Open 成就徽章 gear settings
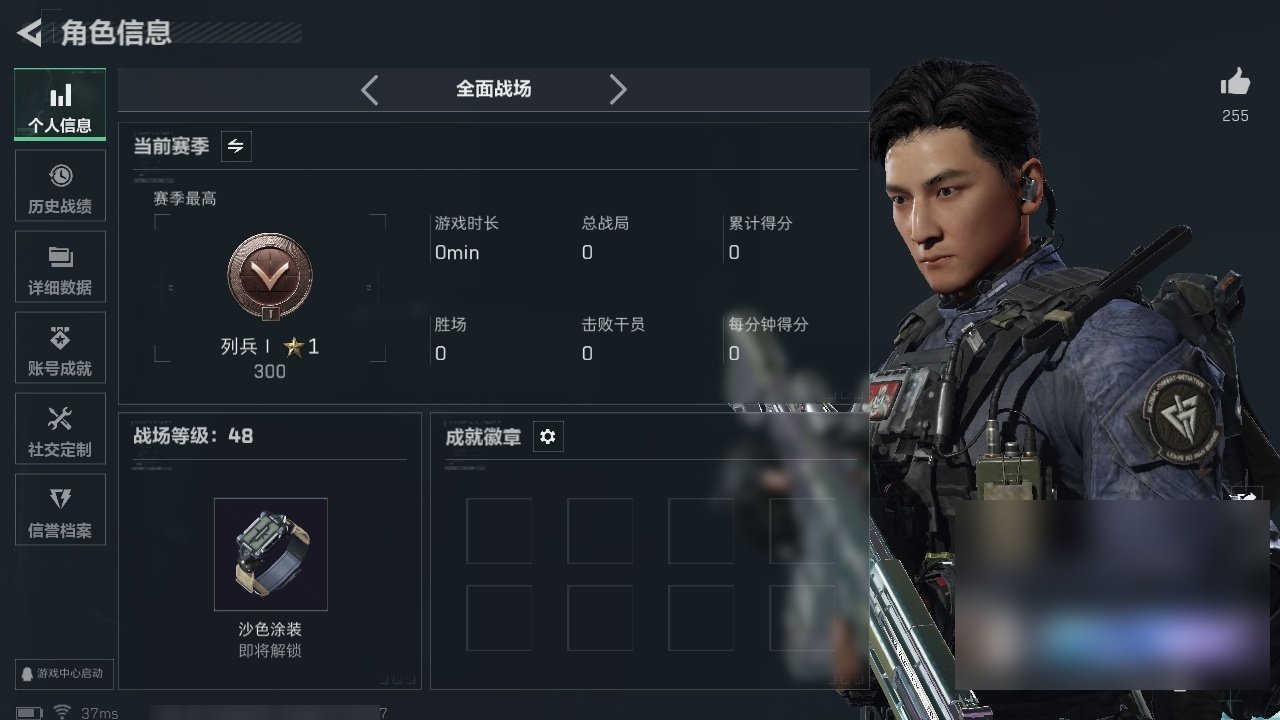The height and width of the screenshot is (720, 1280). tap(548, 437)
